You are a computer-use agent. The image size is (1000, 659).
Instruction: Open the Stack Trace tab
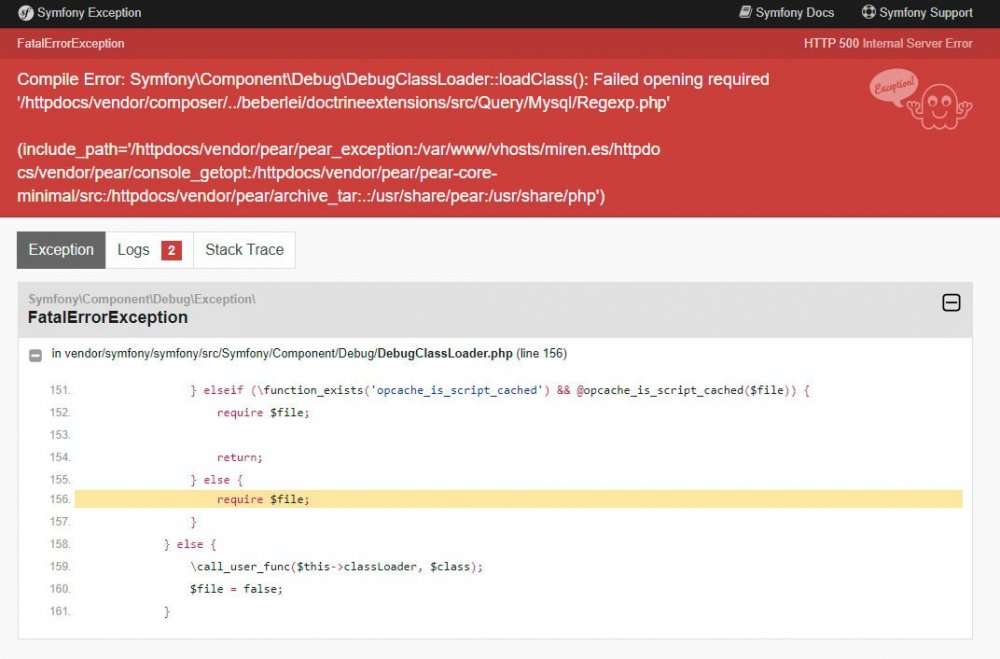pyautogui.click(x=244, y=249)
